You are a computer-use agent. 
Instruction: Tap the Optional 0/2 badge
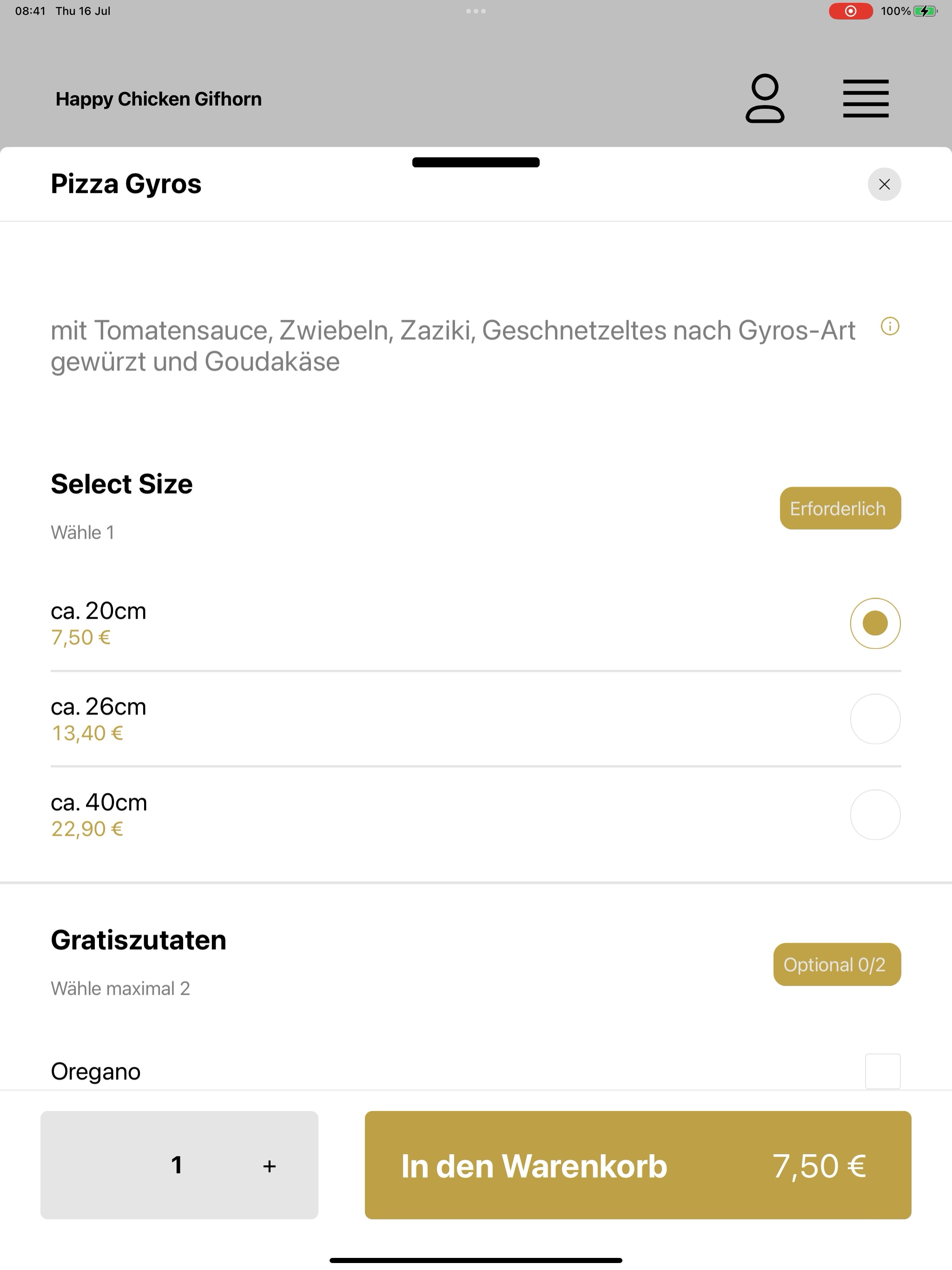[x=837, y=965]
